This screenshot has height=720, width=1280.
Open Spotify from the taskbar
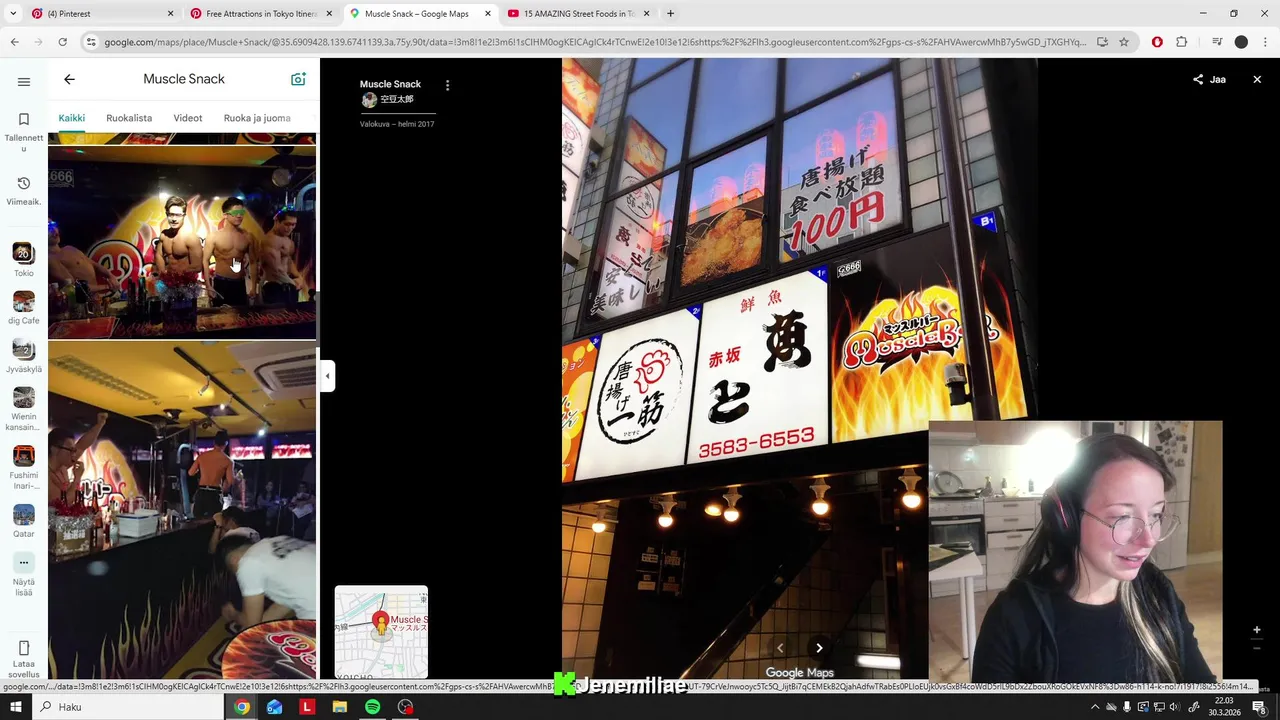372,707
